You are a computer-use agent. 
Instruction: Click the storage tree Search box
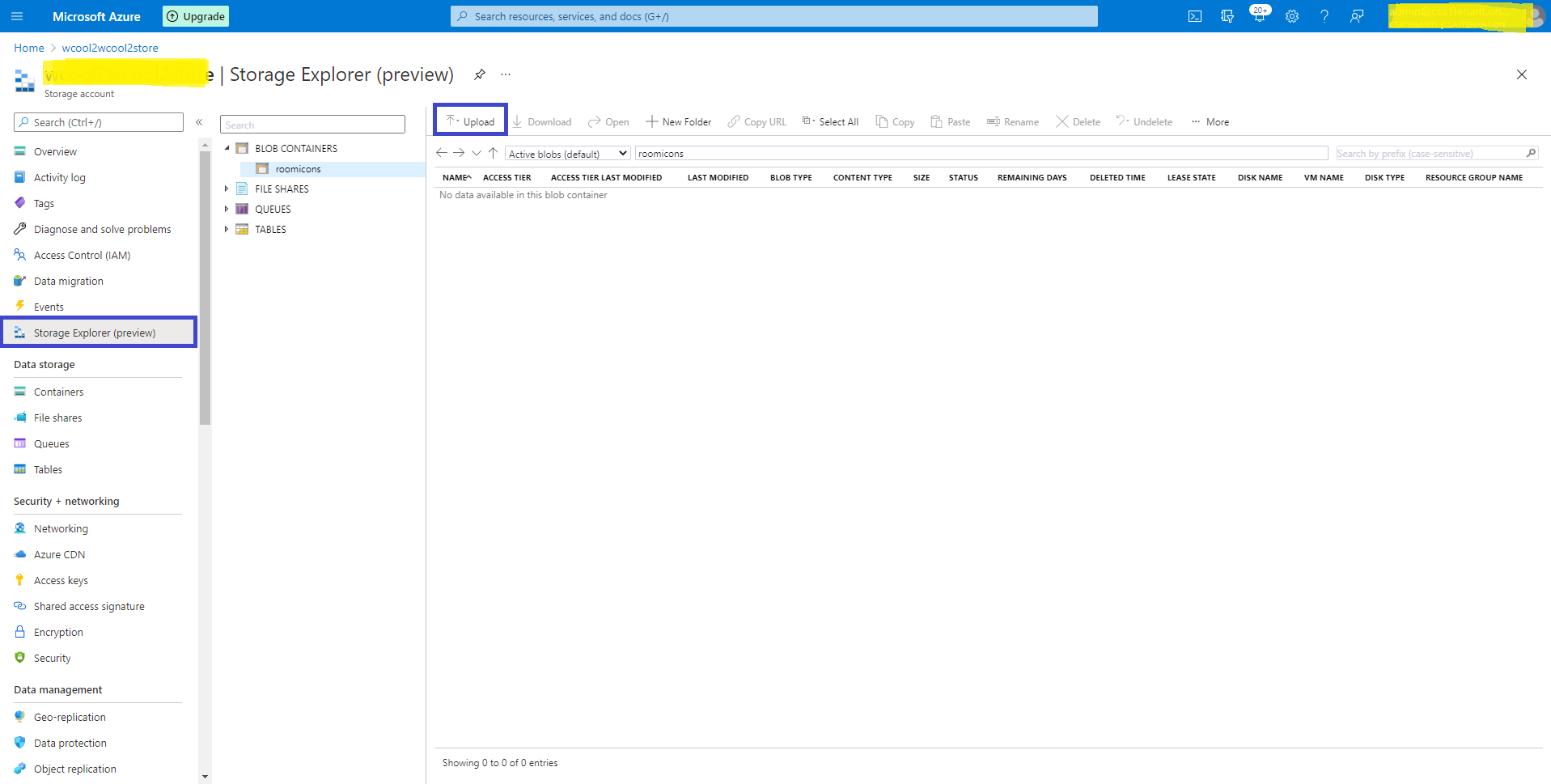312,125
